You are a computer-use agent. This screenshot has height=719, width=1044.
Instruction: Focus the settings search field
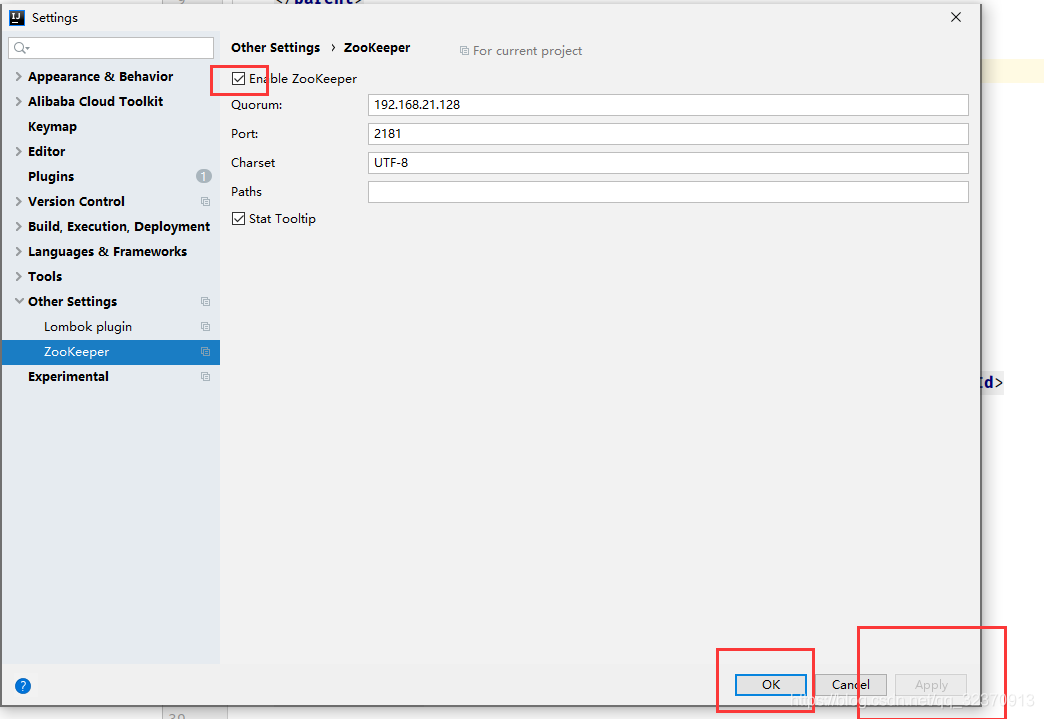(x=111, y=48)
